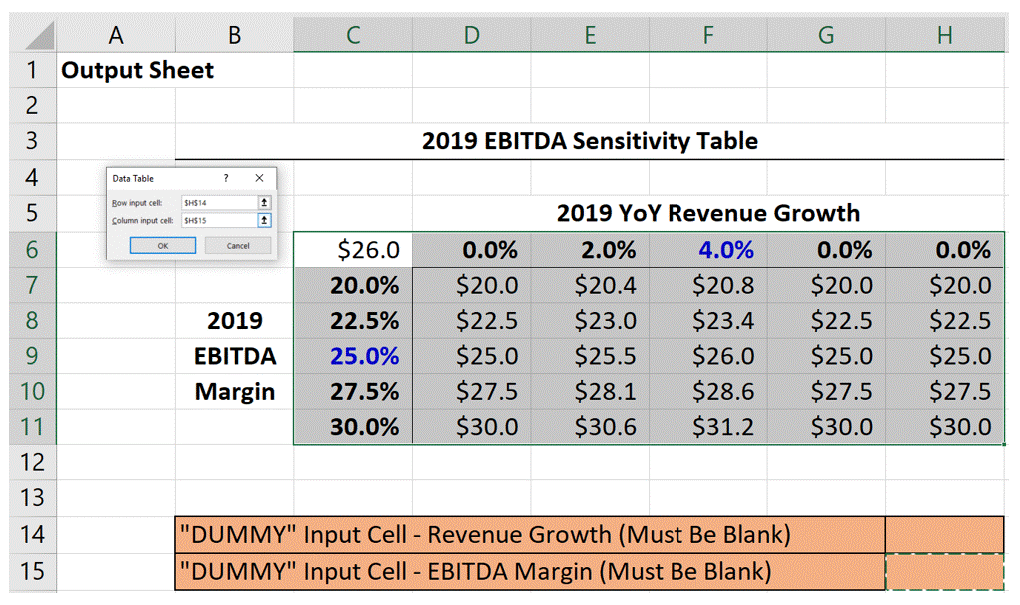Viewport: 1020px width, 605px height.
Task: Click the dummy EBITDA Margin input cell
Action: tap(943, 571)
